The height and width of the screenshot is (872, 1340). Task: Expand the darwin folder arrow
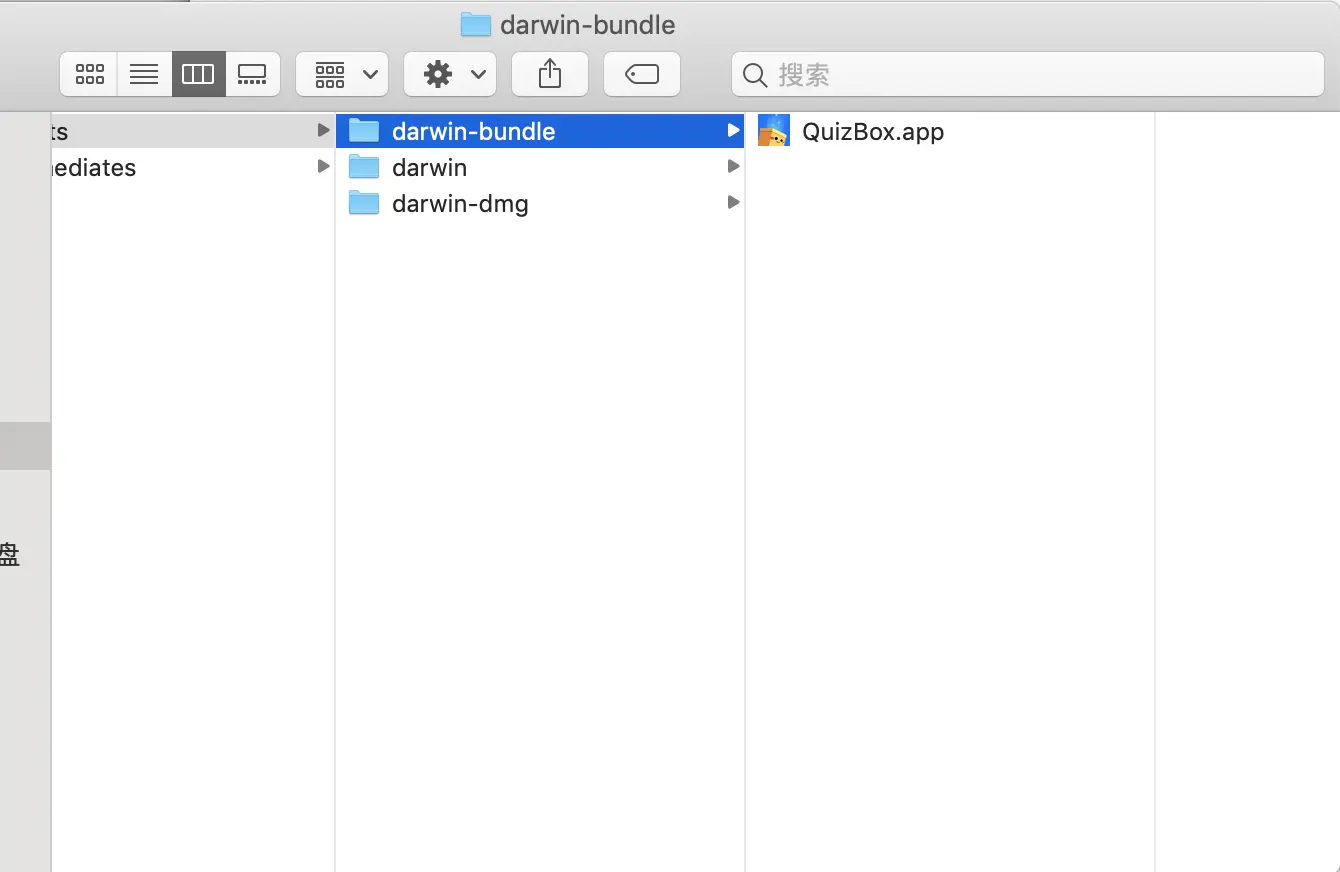[733, 166]
